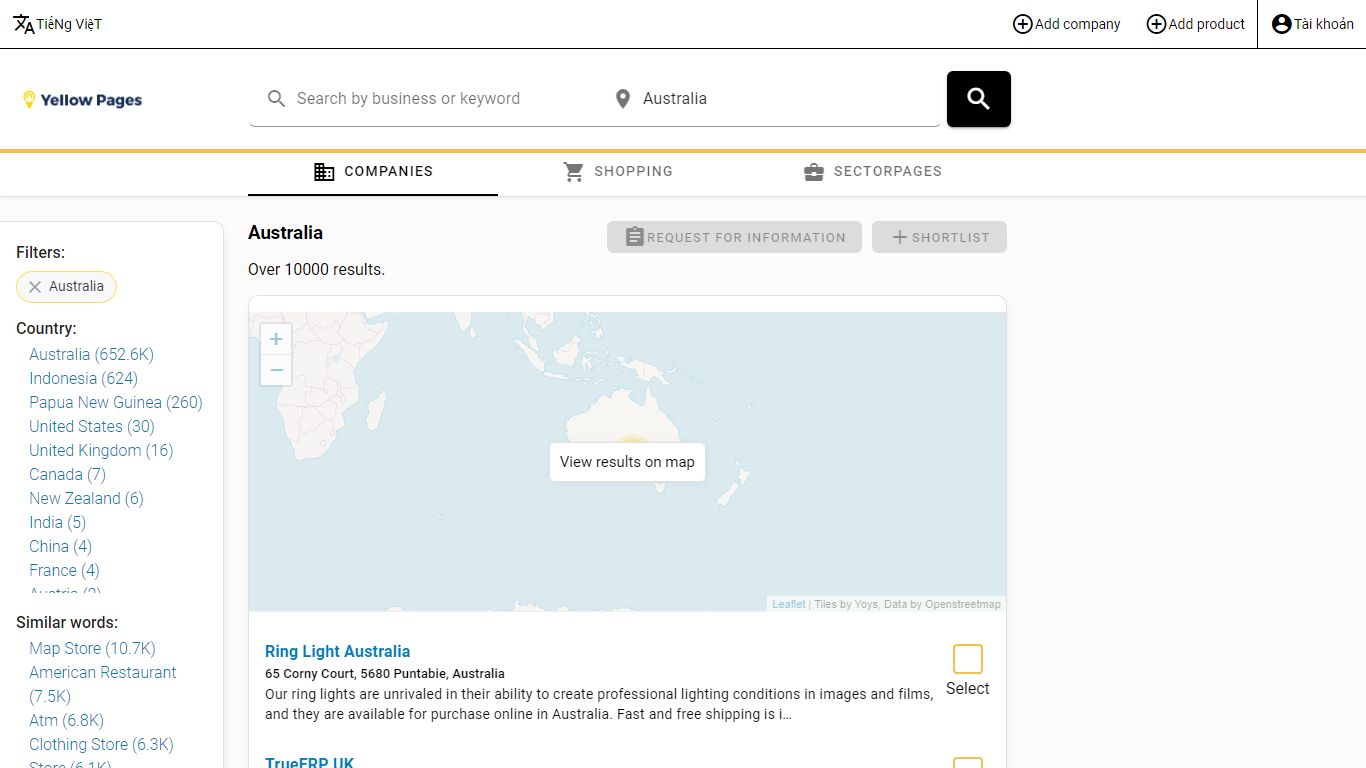The image size is (1366, 768).
Task: Click the Sectorpages briefcase icon
Action: pyautogui.click(x=814, y=172)
